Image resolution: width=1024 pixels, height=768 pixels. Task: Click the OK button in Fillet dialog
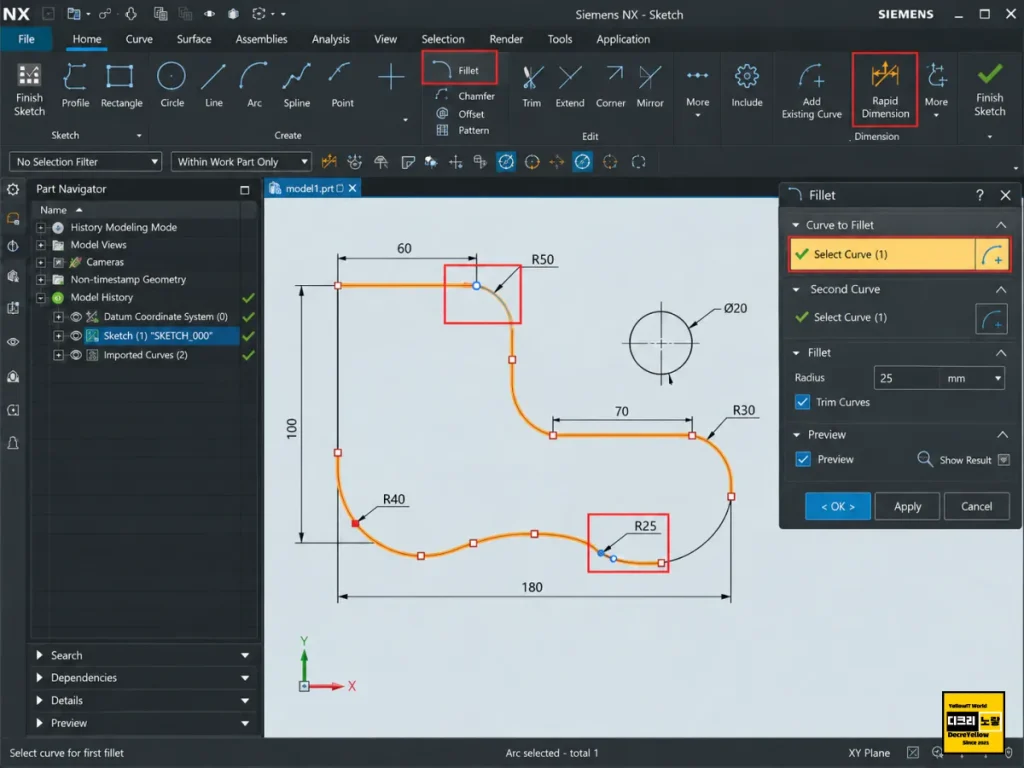(837, 506)
